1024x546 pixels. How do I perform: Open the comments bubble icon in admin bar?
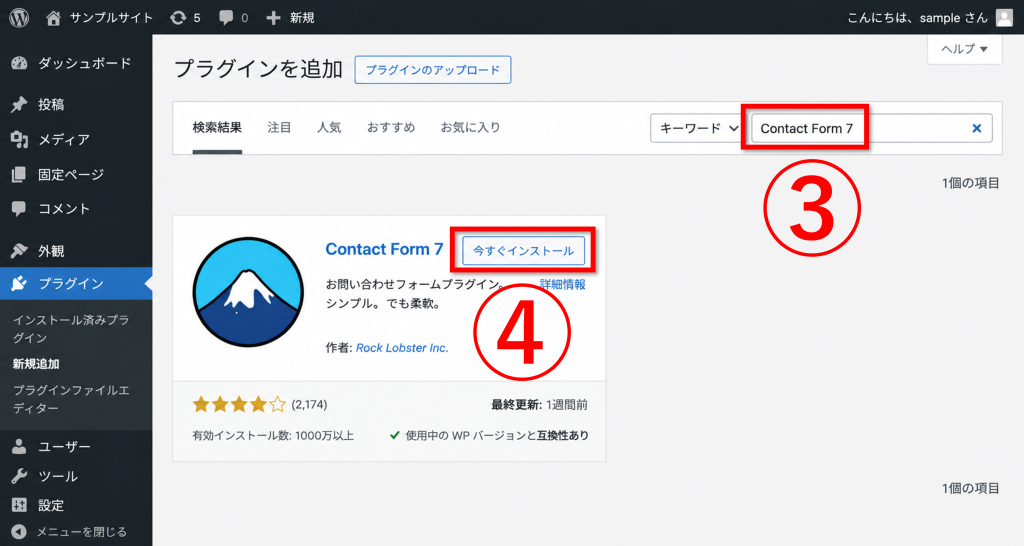pos(226,18)
